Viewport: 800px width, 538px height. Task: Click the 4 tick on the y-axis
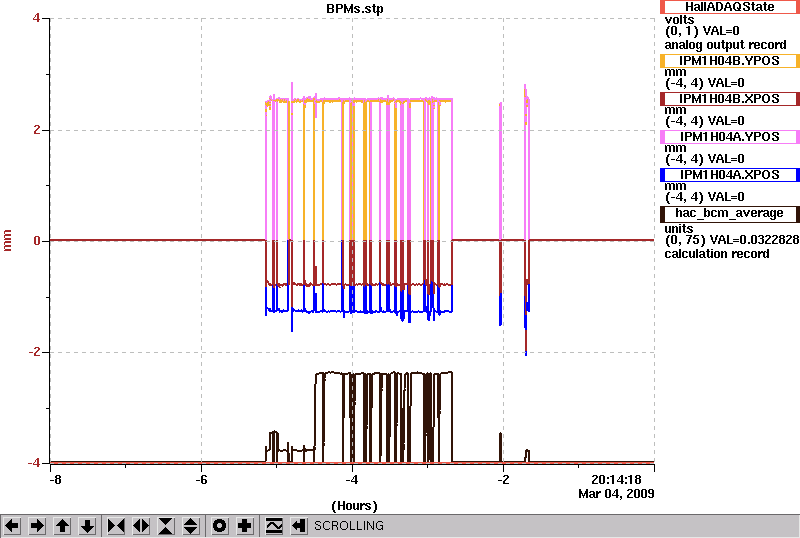tap(36, 18)
